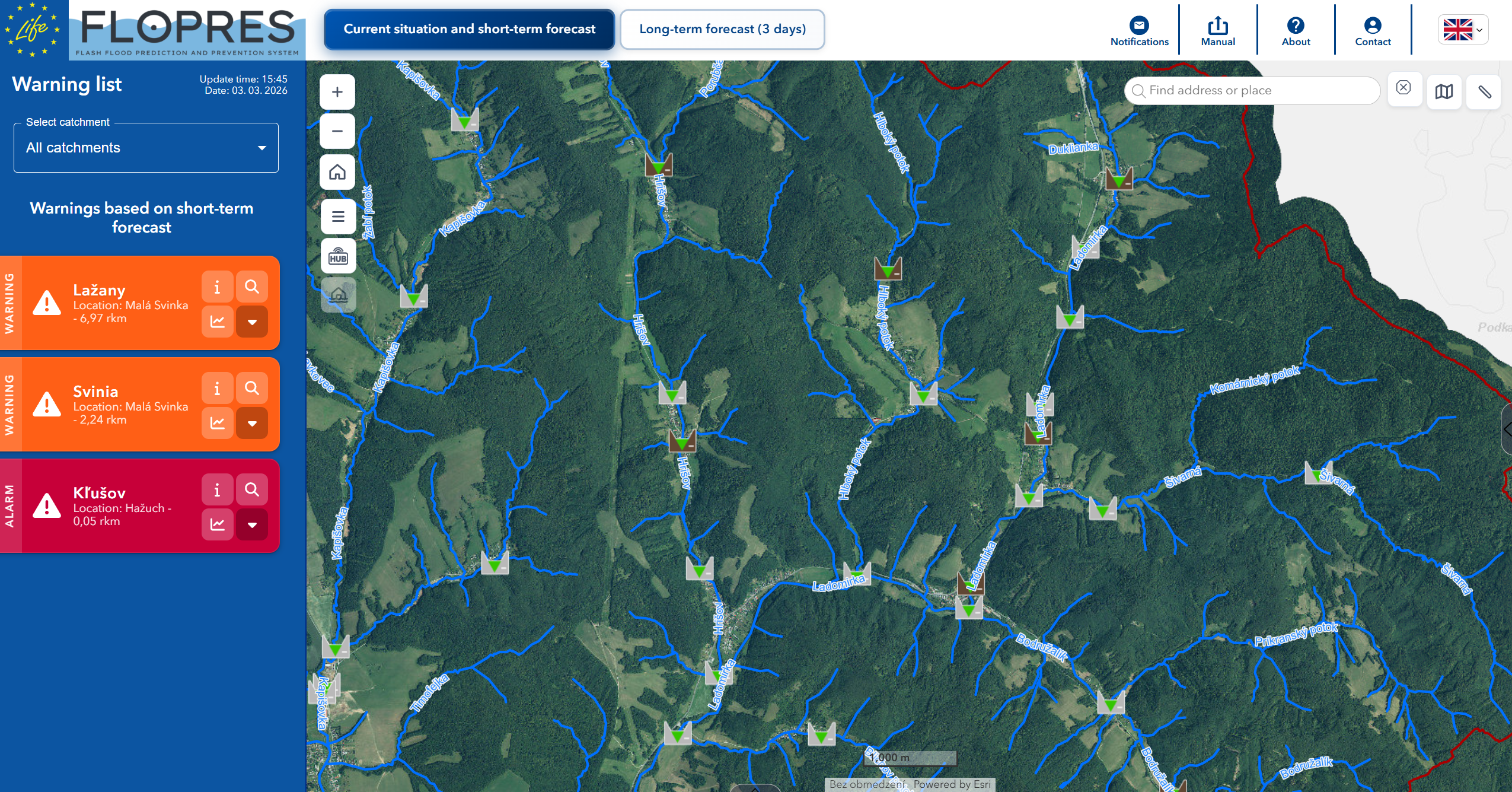Open the HUB tool on map

tap(338, 257)
